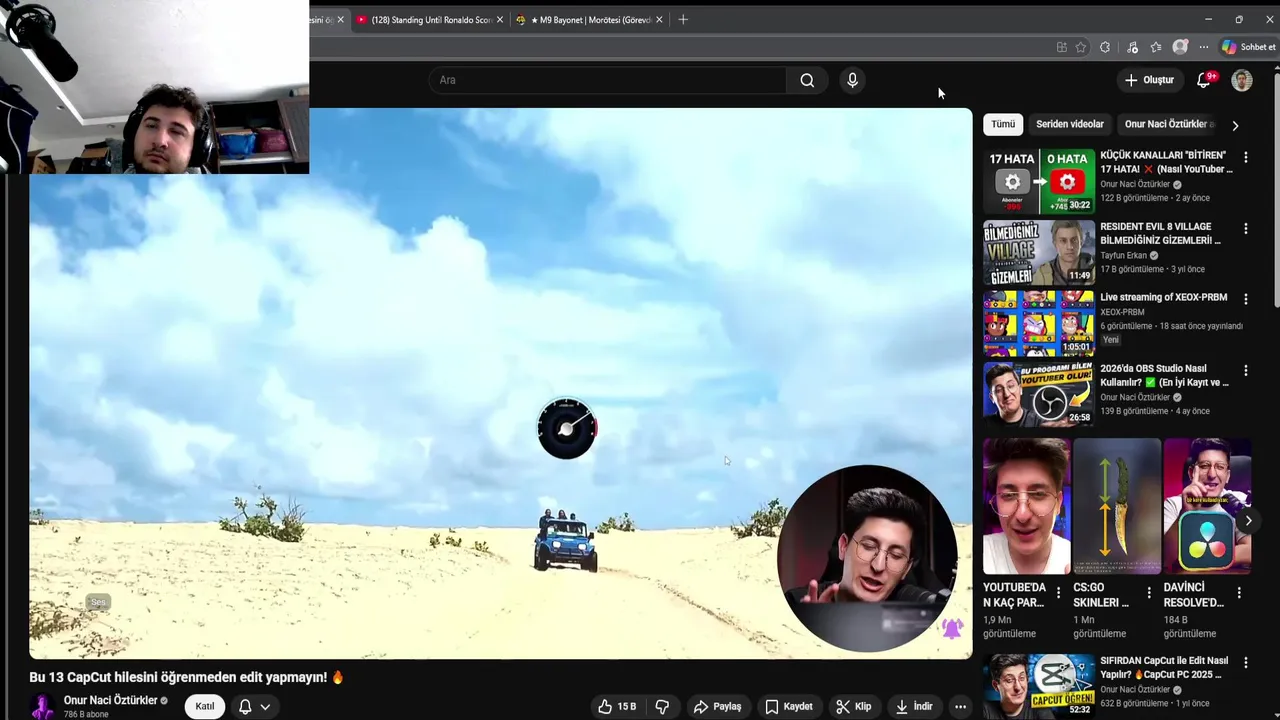This screenshot has width=1280, height=720.
Task: Open the DaVinci Resolve short
Action: coord(1207,506)
